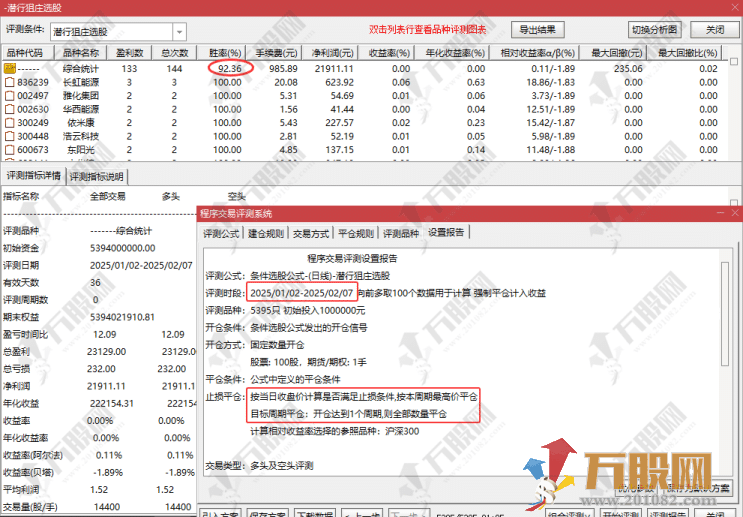The height and width of the screenshot is (517, 743).
Task: Switch to the 评测指标详情 tab
Action: click(x=33, y=176)
